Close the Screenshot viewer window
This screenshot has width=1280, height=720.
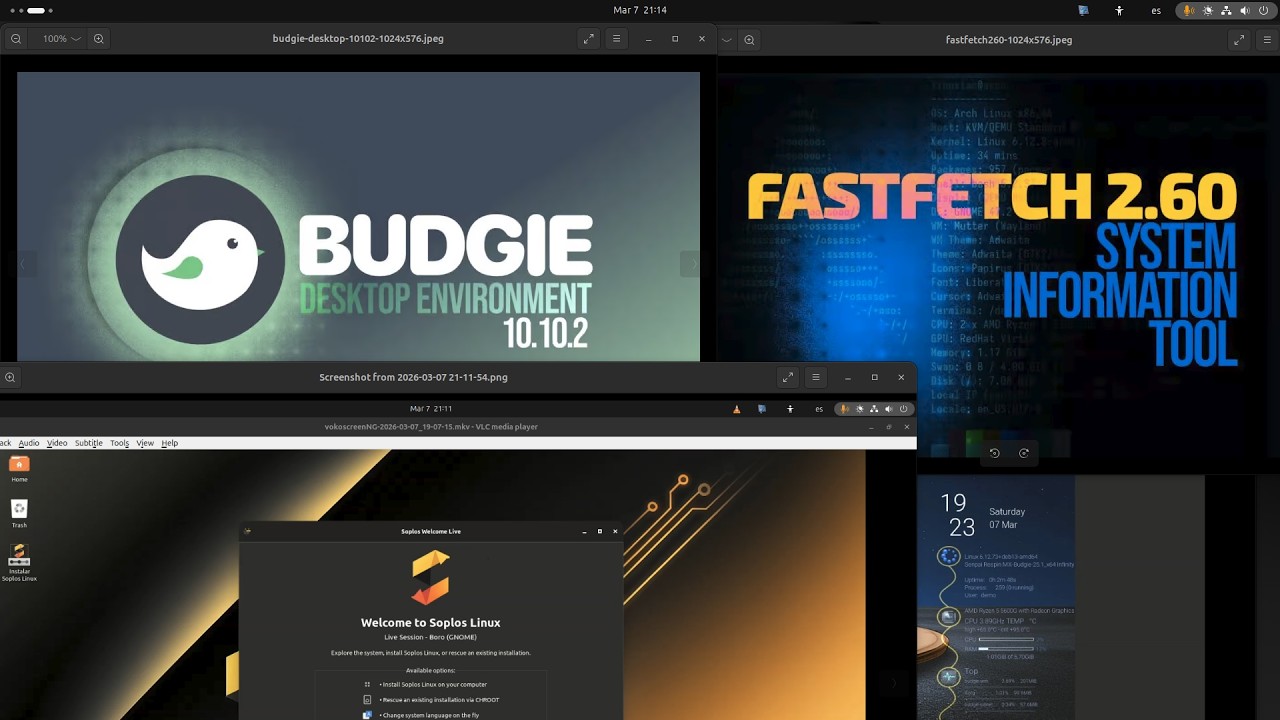point(901,377)
